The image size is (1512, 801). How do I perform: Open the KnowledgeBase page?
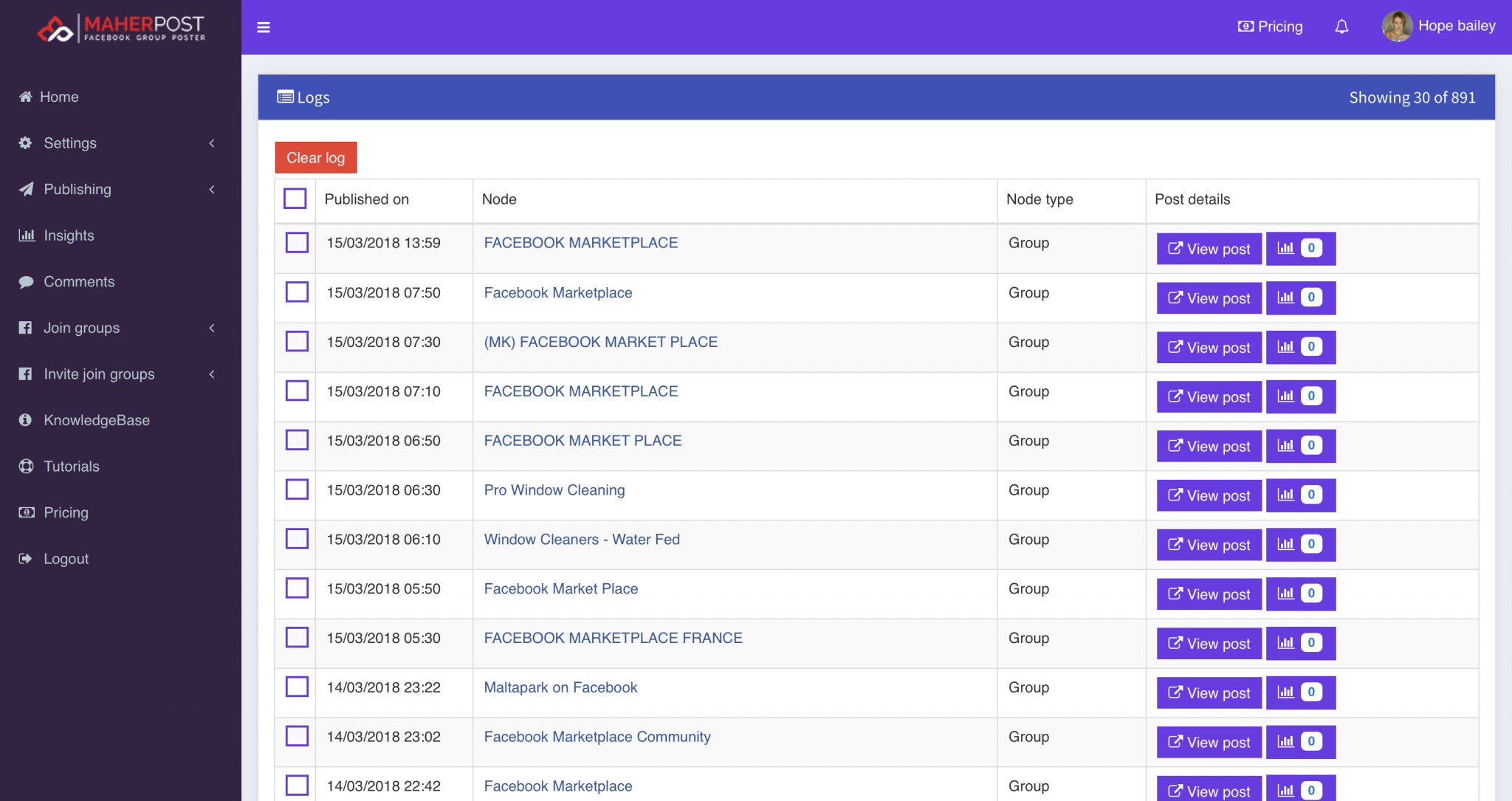97,419
